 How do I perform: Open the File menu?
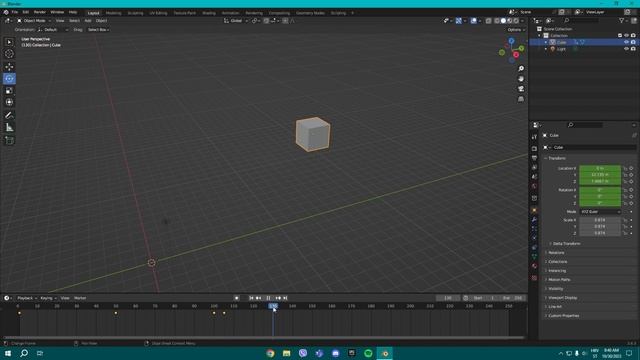[15, 12]
